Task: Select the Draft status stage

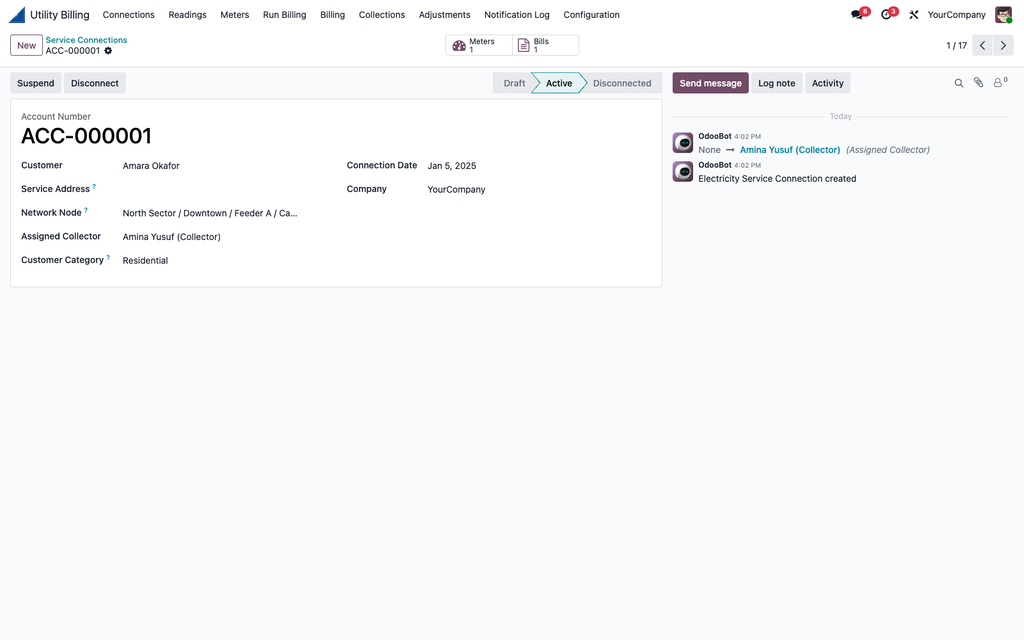Action: pyautogui.click(x=514, y=83)
